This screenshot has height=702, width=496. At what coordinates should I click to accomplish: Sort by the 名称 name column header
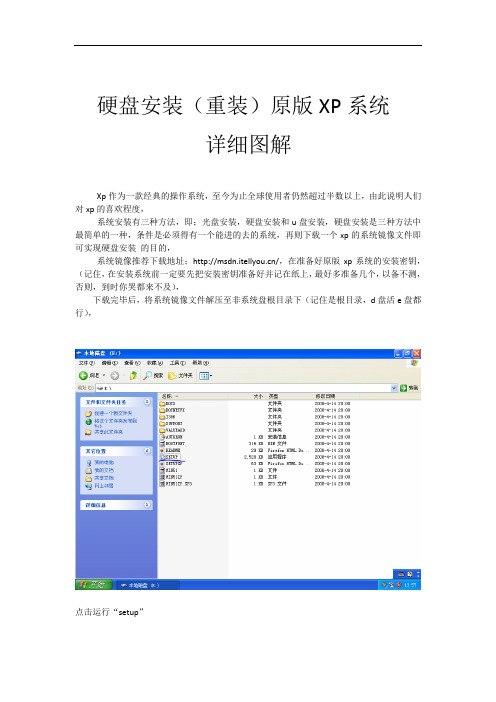point(193,396)
